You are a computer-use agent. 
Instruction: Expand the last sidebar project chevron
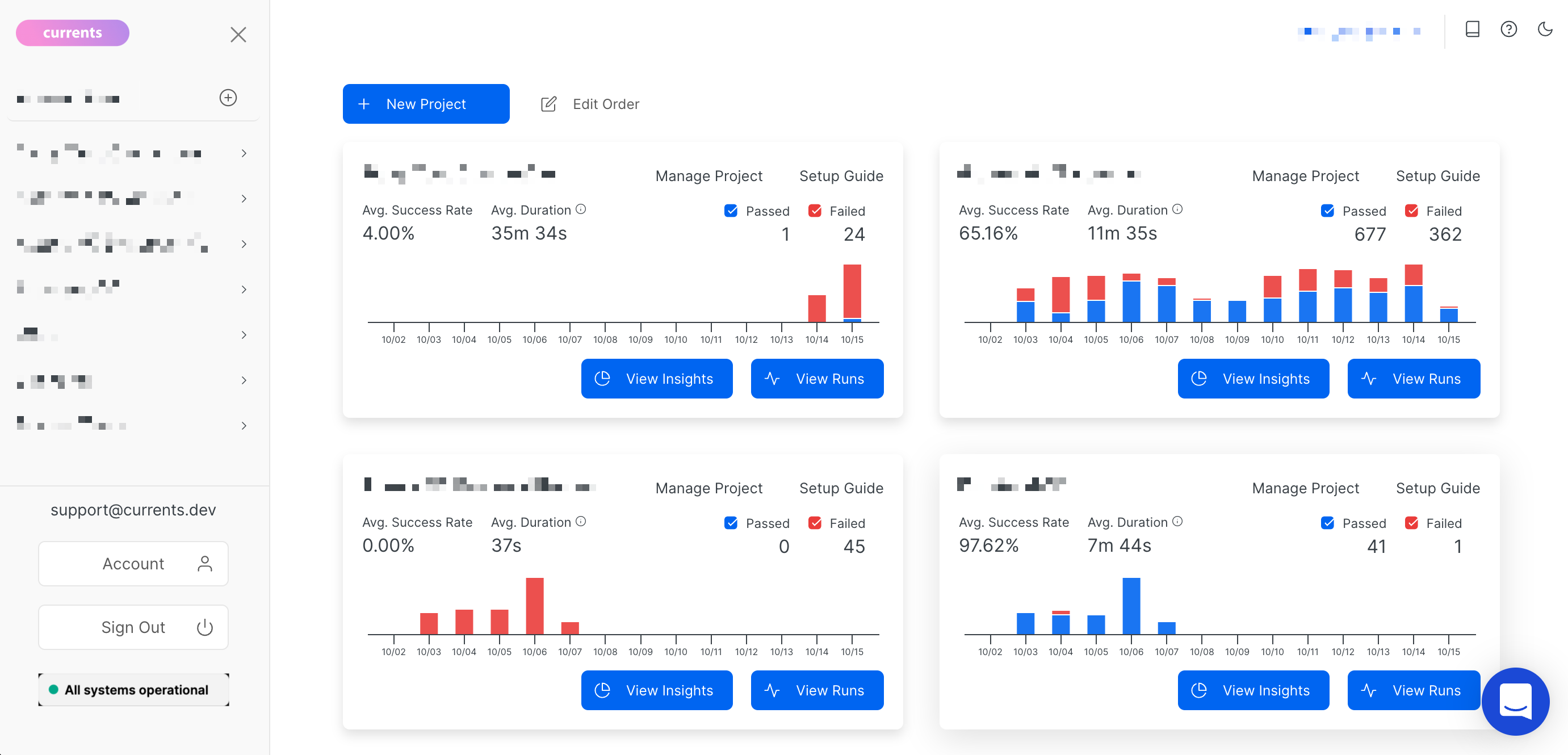244,426
